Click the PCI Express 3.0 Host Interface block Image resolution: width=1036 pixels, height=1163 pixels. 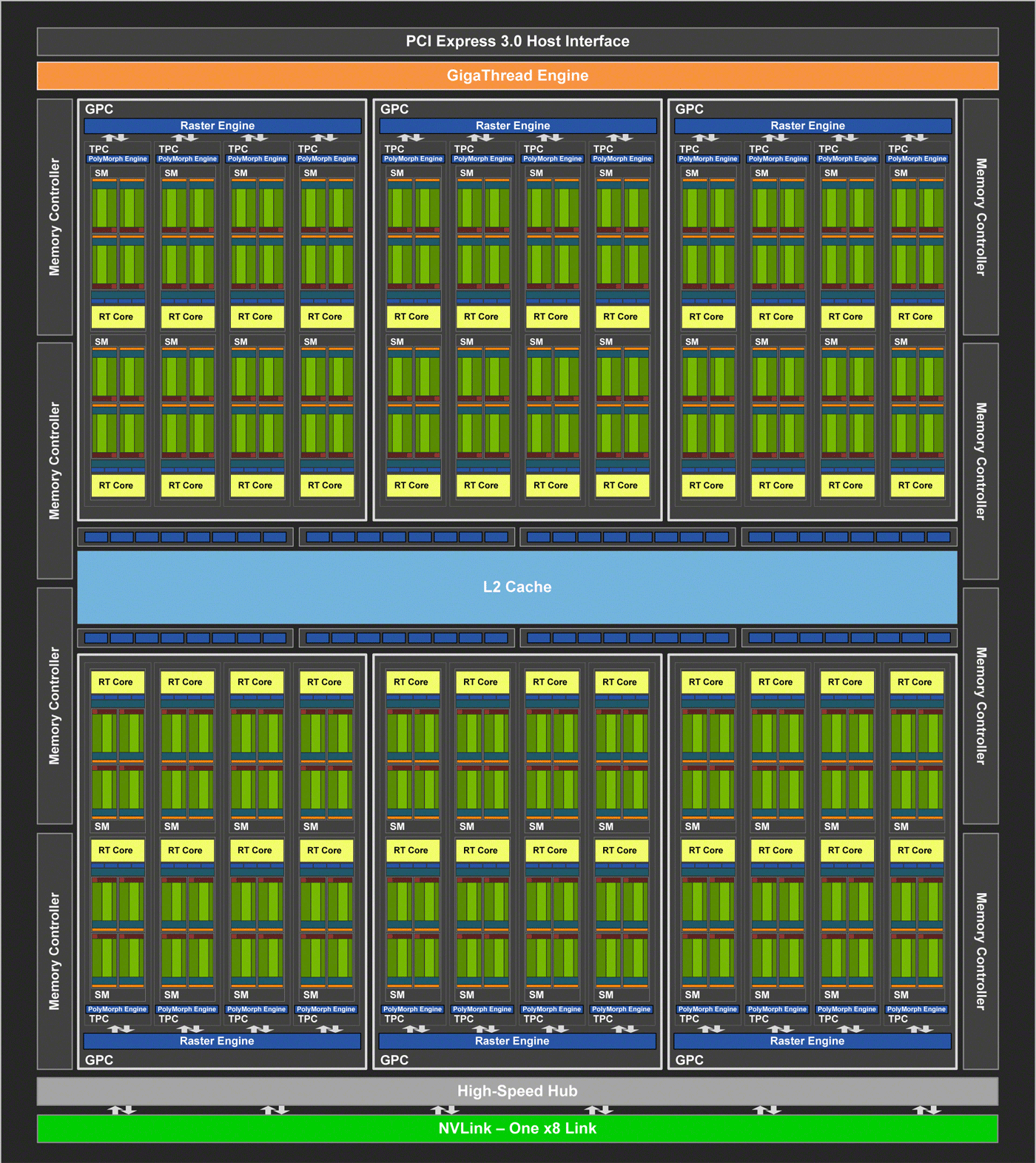[517, 41]
